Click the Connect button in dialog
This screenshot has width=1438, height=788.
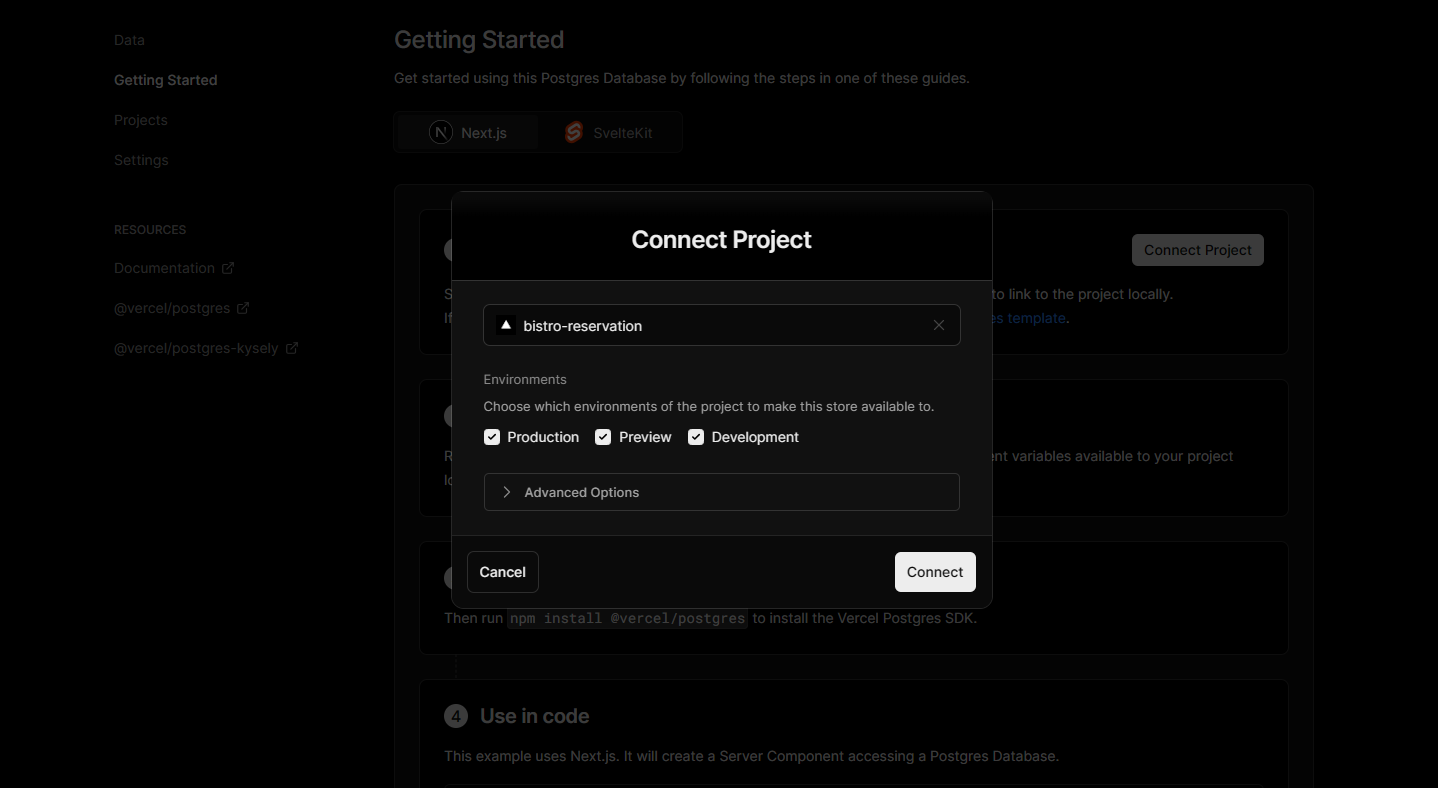[935, 572]
